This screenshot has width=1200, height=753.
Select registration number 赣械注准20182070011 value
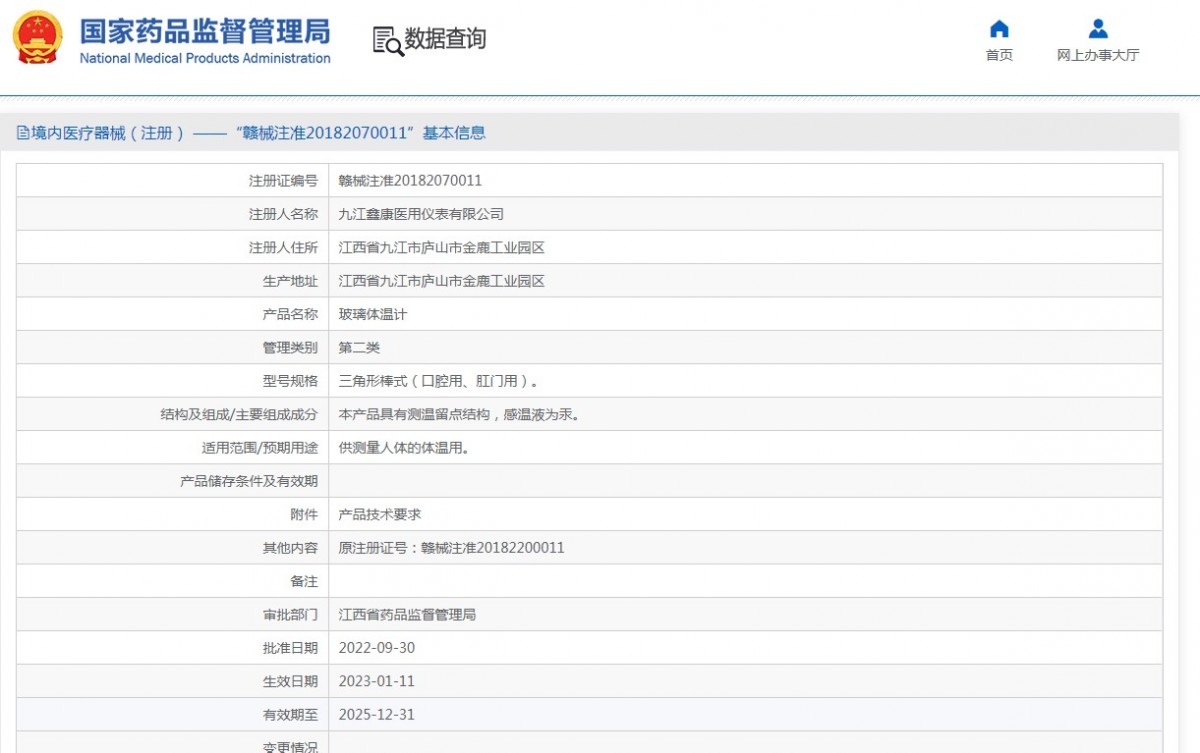[x=410, y=181]
